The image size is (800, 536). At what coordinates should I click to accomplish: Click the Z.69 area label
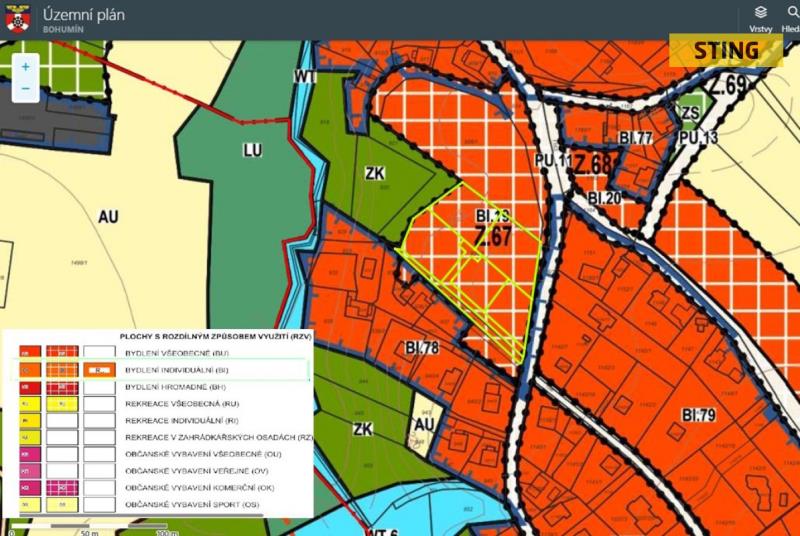click(728, 85)
